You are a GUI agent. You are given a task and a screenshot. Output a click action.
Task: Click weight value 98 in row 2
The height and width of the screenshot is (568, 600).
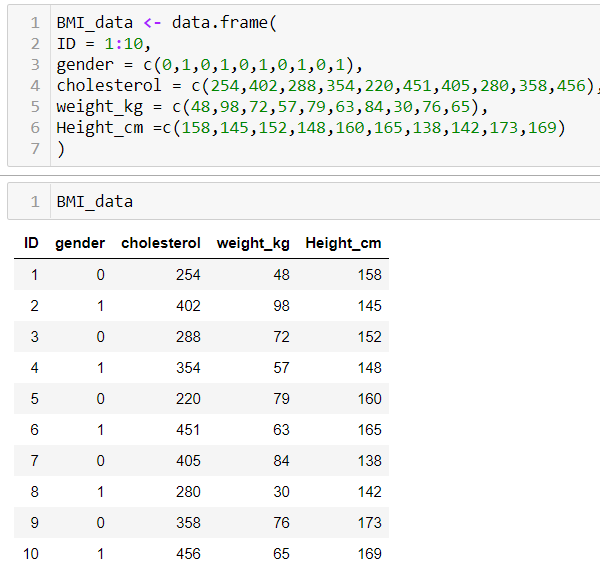pos(281,306)
